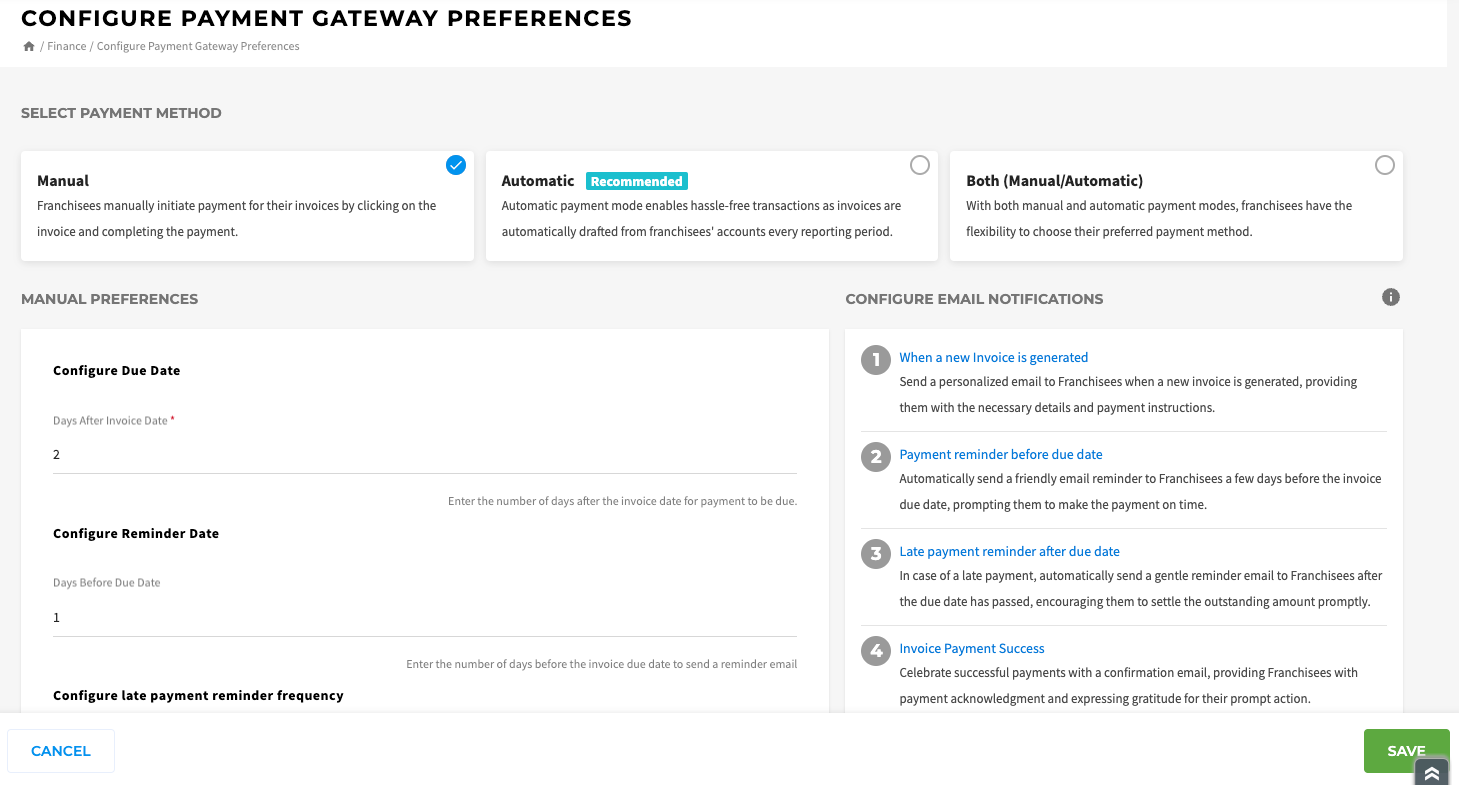Click the Days After Invoice Date field
This screenshot has width=1459, height=785.
click(425, 455)
